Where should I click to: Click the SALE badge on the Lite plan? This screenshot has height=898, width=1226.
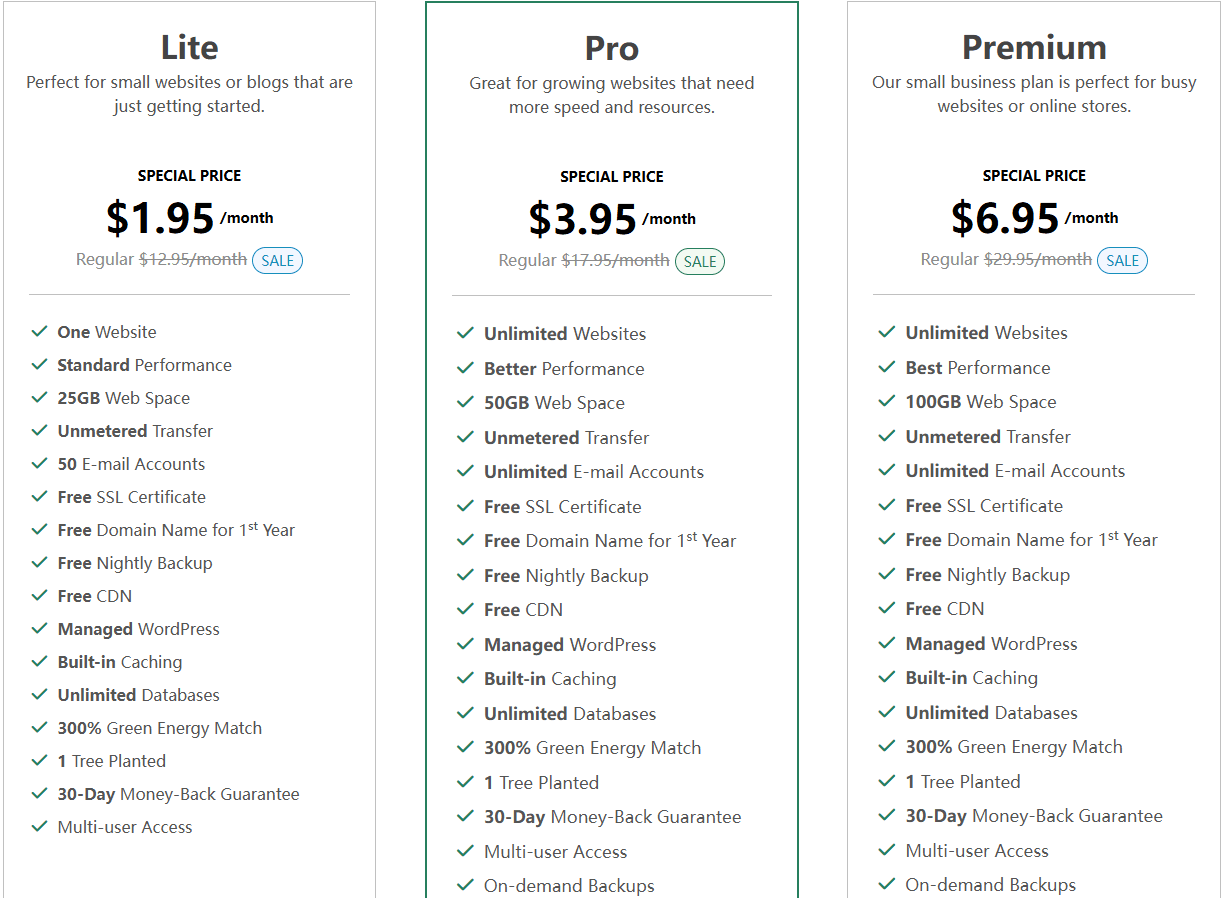click(x=277, y=261)
